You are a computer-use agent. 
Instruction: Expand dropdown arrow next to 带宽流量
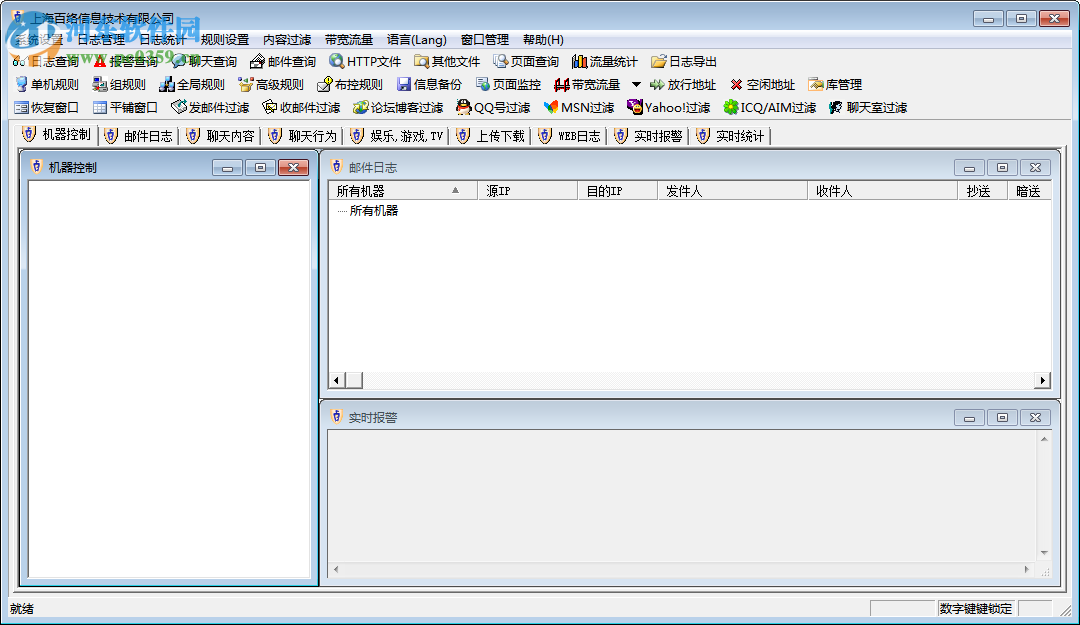point(636,84)
